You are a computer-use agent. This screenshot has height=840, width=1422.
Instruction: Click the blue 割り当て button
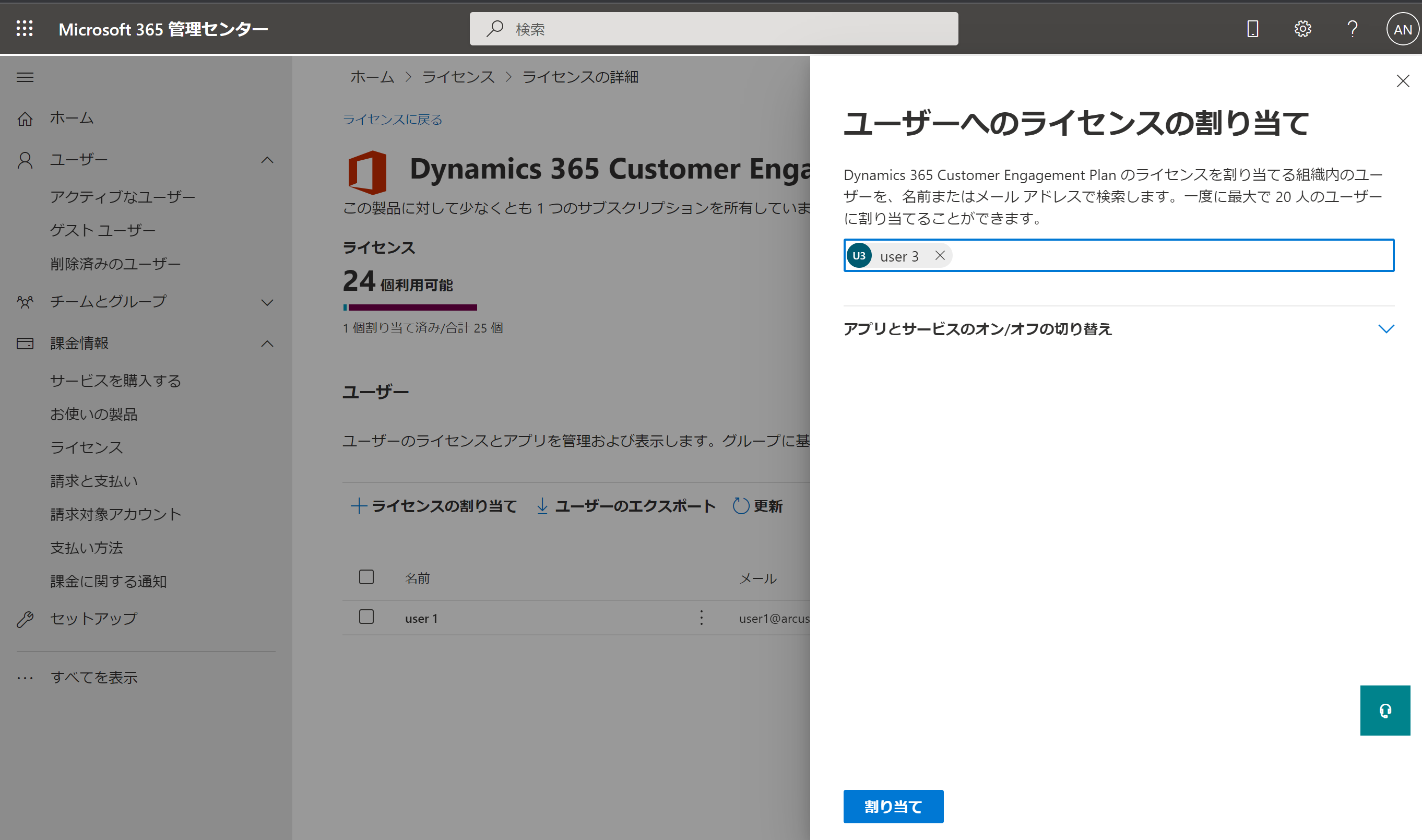(893, 806)
